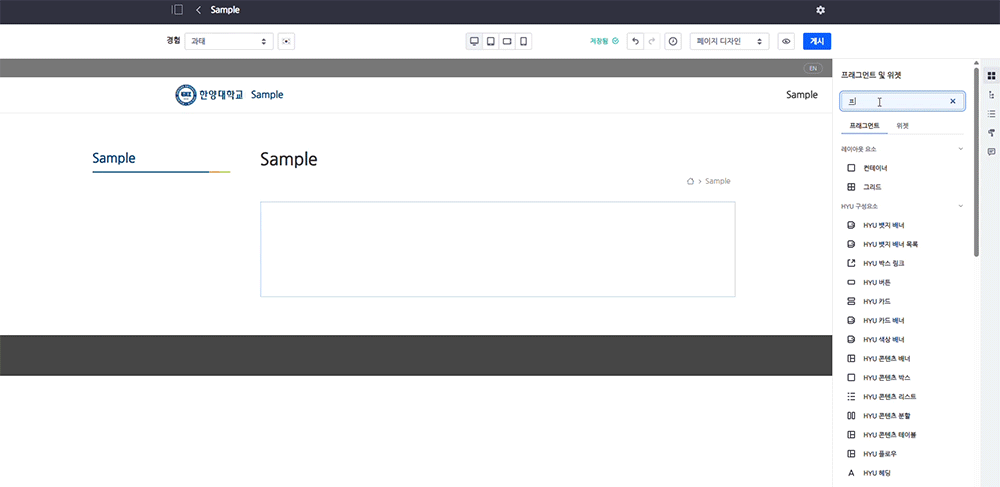The height and width of the screenshot is (487, 1000).
Task: Open the page design options brush icon
Action: click(991, 133)
